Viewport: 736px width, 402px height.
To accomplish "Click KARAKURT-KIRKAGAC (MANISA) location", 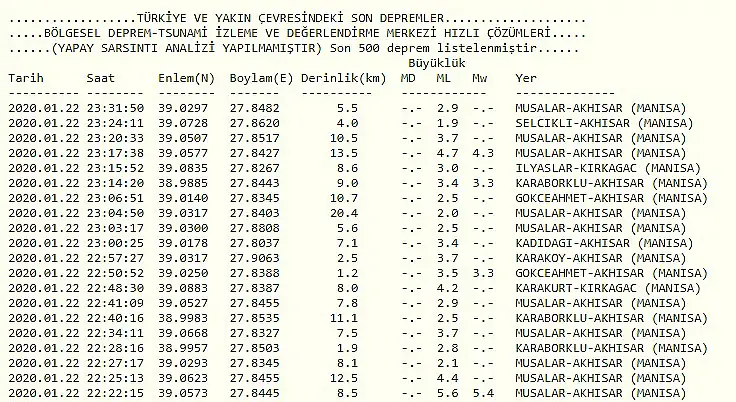I will (x=608, y=288).
